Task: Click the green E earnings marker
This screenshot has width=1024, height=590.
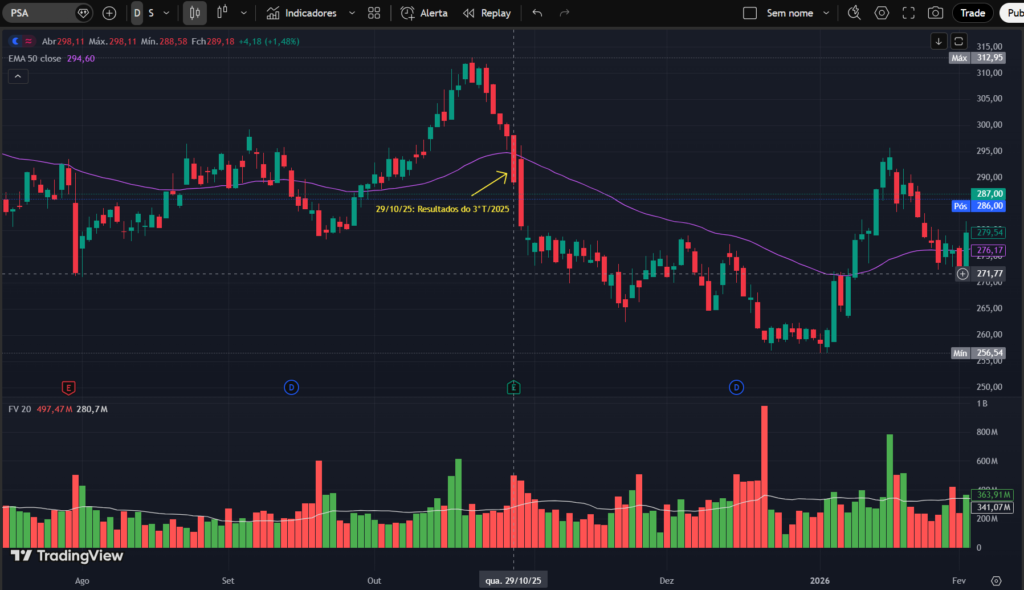Action: 513,387
